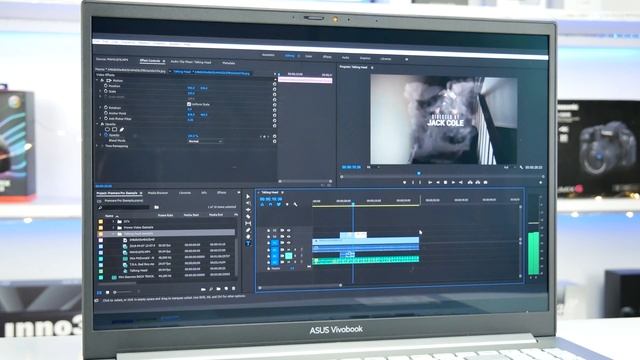640x360 pixels.
Task: Open the Libraries panel tab
Action: [185, 193]
